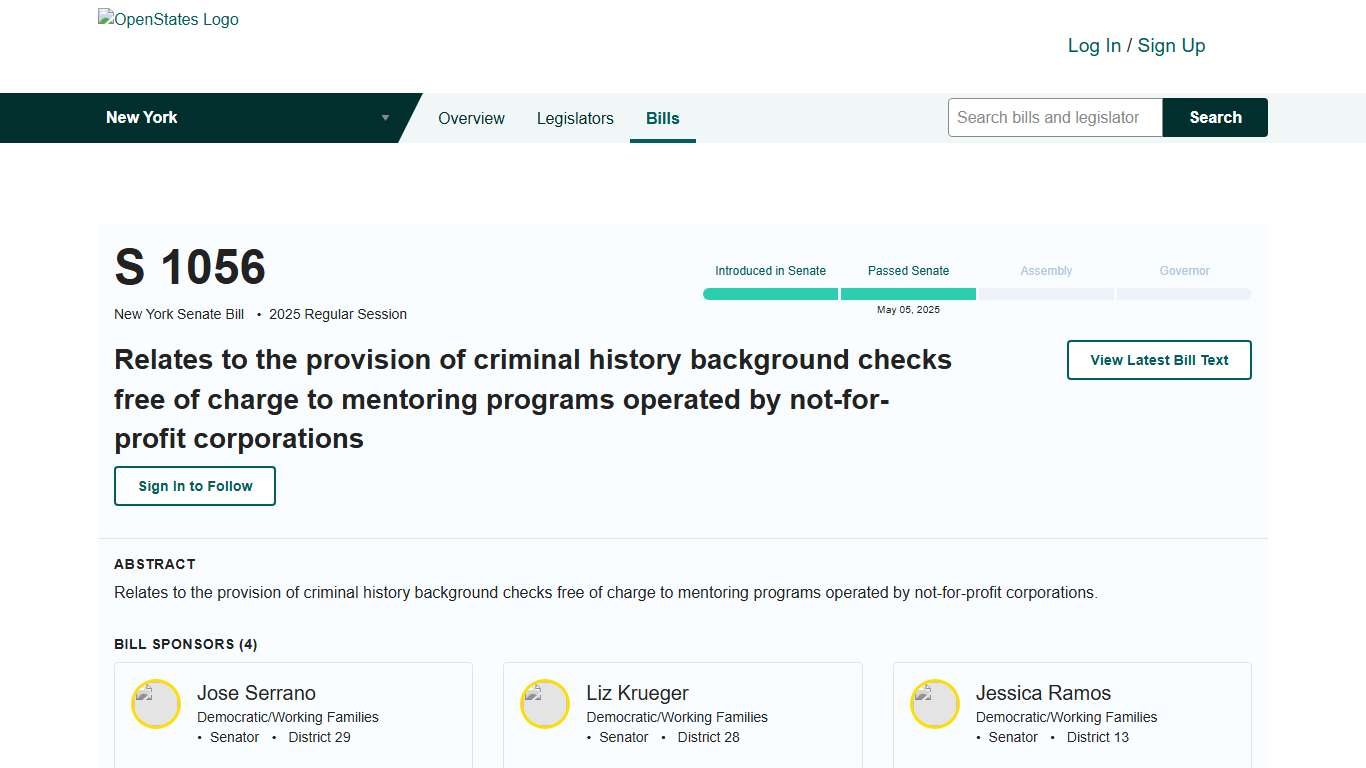Open Liz Krueger's profile photo

[x=545, y=704]
